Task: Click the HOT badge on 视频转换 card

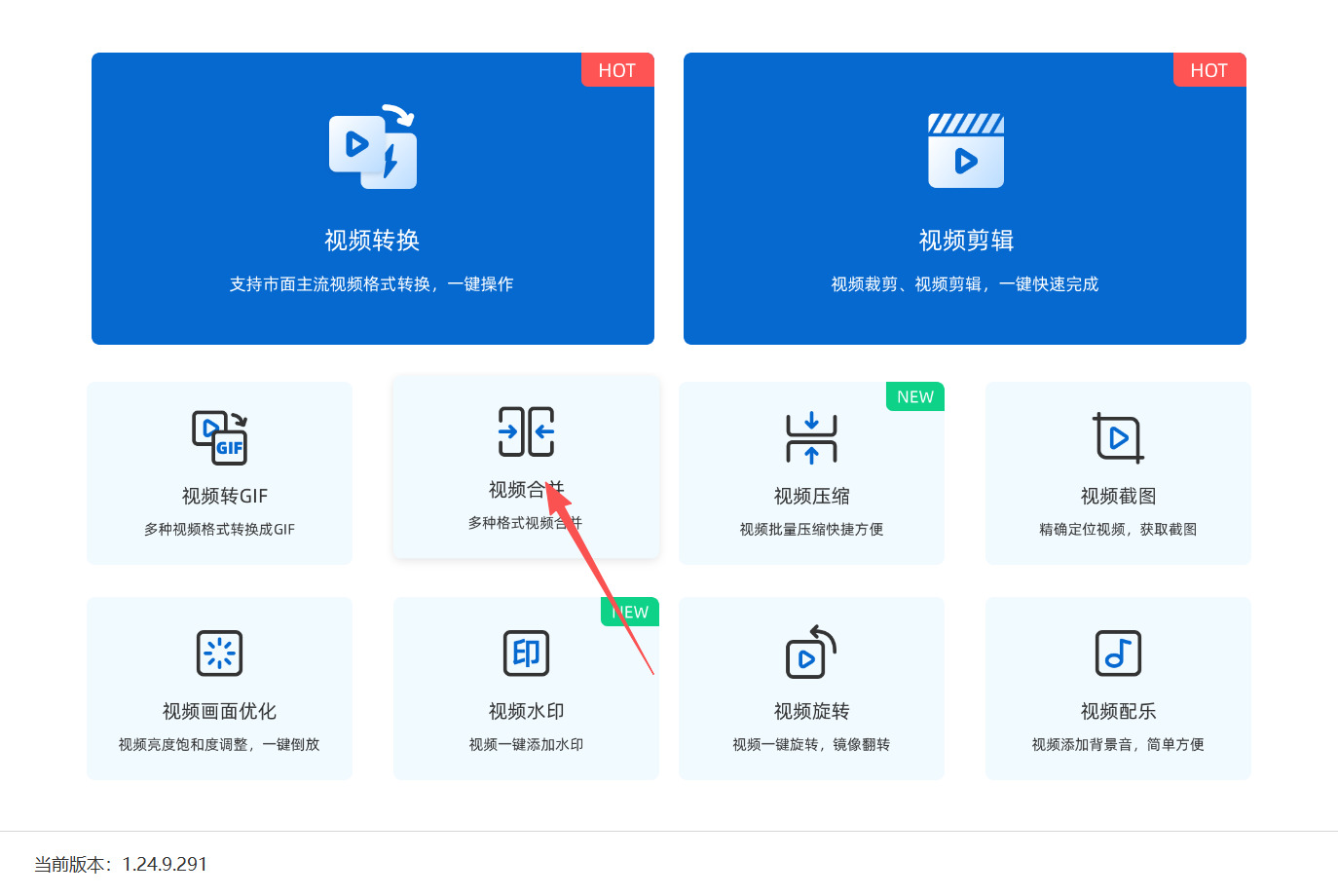Action: (x=617, y=70)
